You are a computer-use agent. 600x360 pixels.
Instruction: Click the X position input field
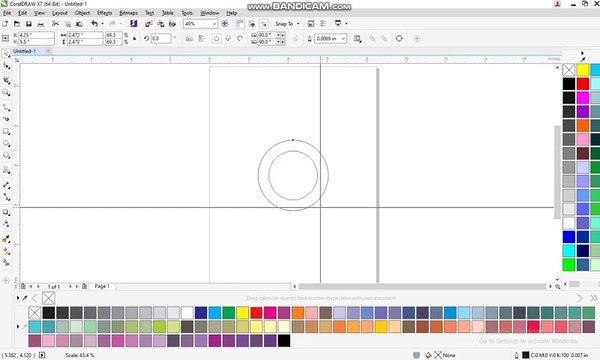[x=36, y=35]
